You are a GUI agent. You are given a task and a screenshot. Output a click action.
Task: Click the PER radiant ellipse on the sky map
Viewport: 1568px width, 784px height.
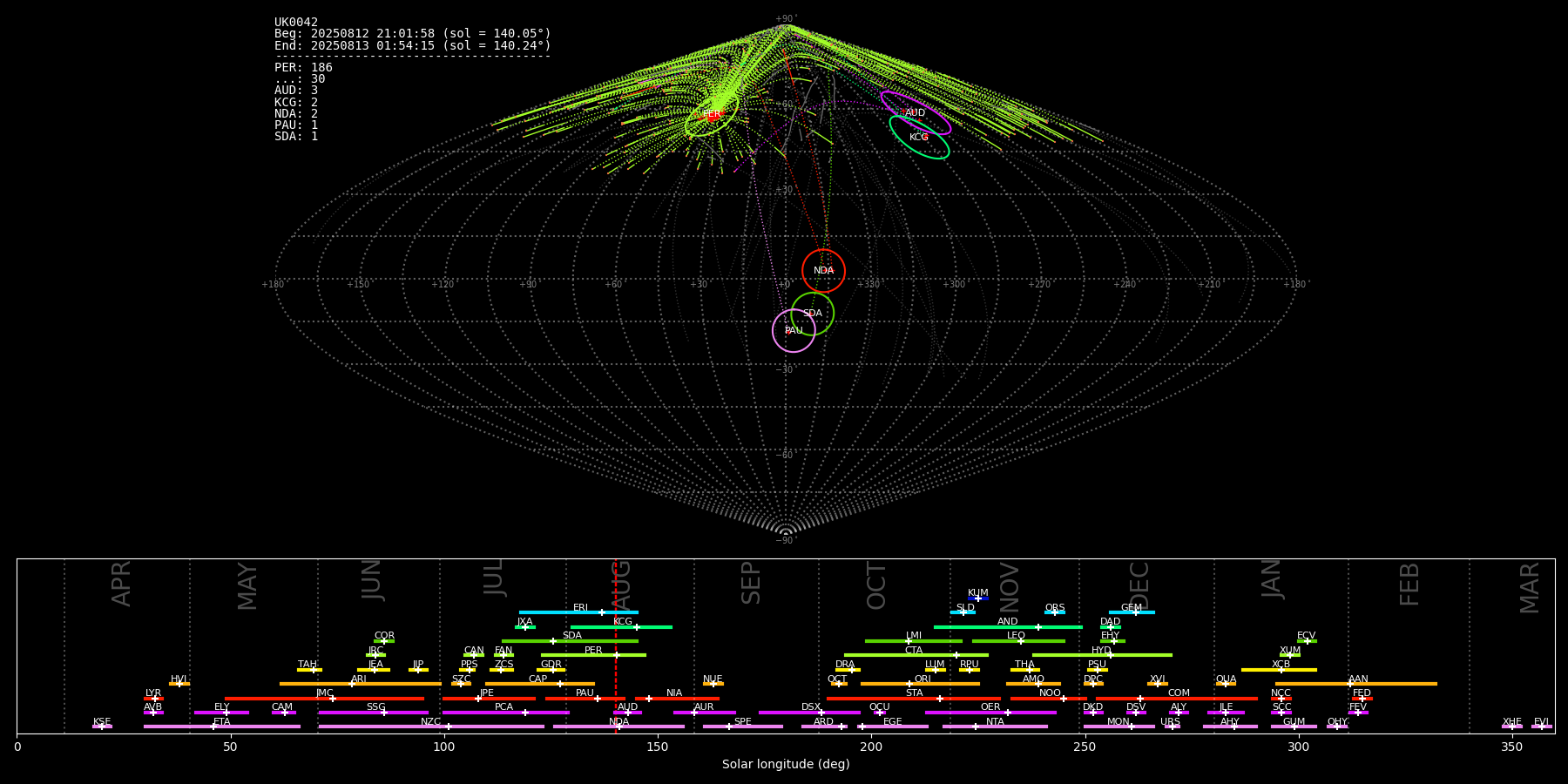(712, 115)
